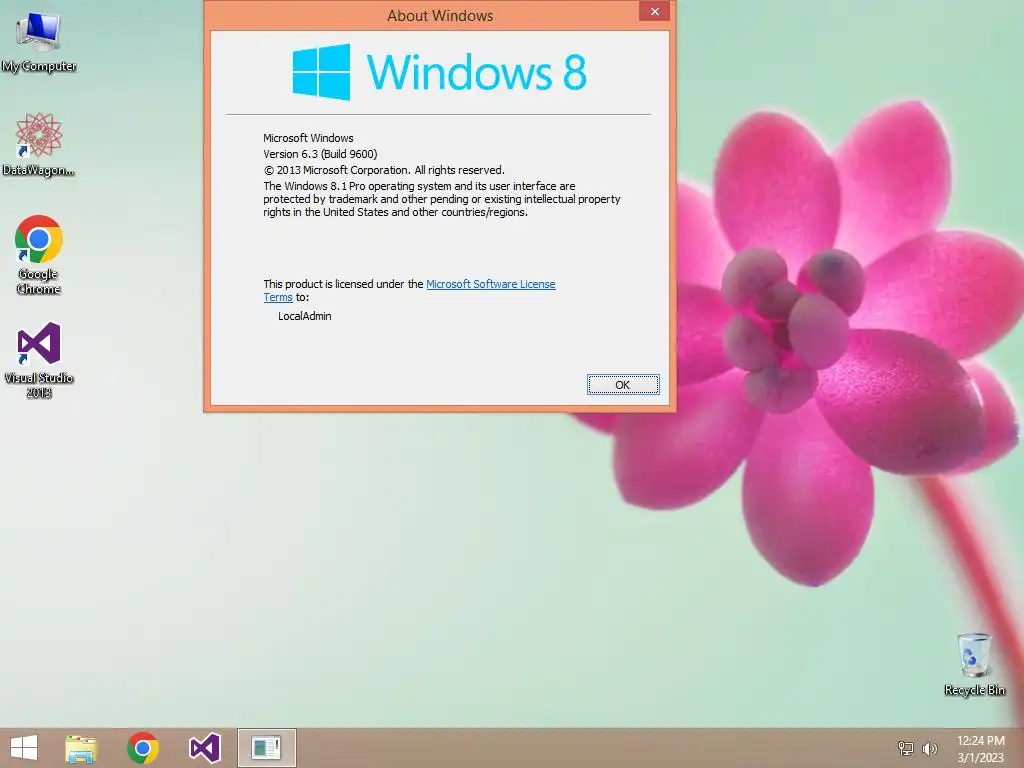Click Chrome icon in taskbar
The image size is (1024, 768).
click(143, 748)
